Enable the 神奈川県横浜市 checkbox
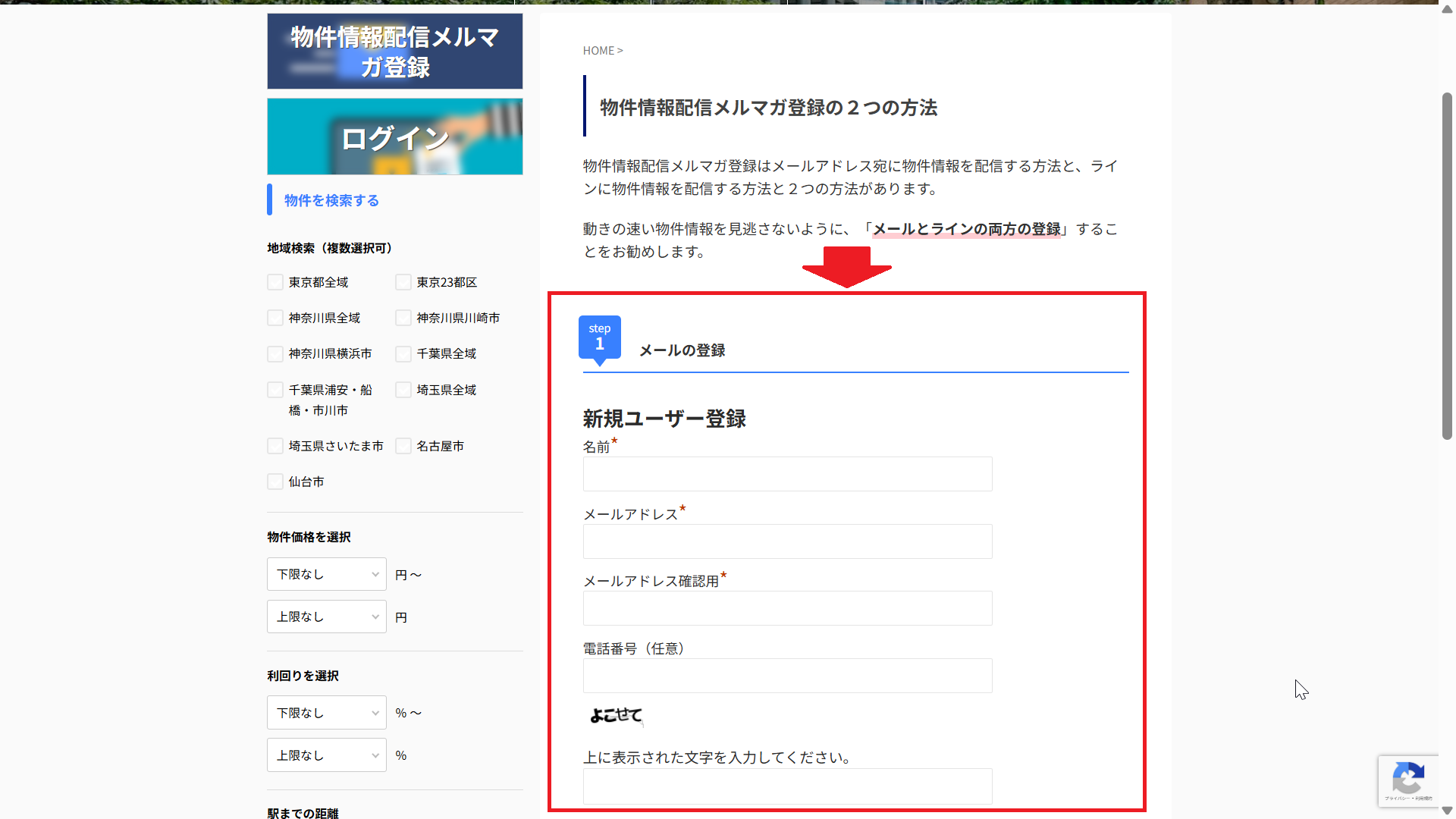 tap(275, 354)
